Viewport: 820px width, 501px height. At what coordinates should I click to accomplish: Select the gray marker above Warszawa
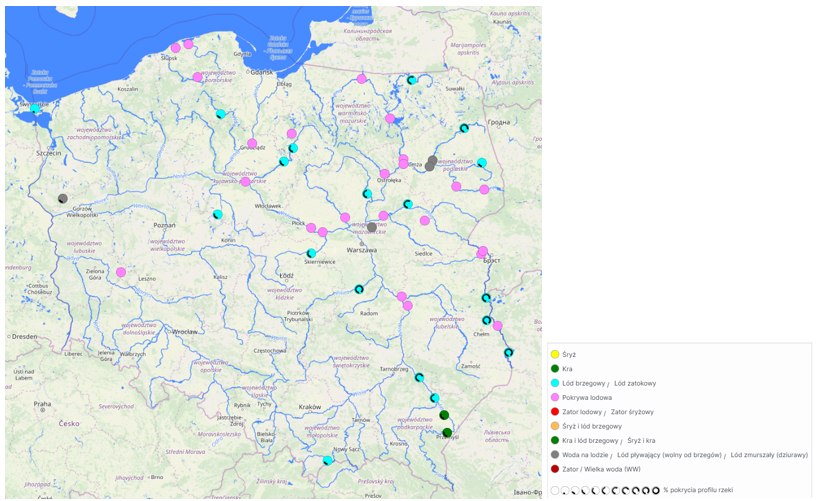pyautogui.click(x=372, y=227)
